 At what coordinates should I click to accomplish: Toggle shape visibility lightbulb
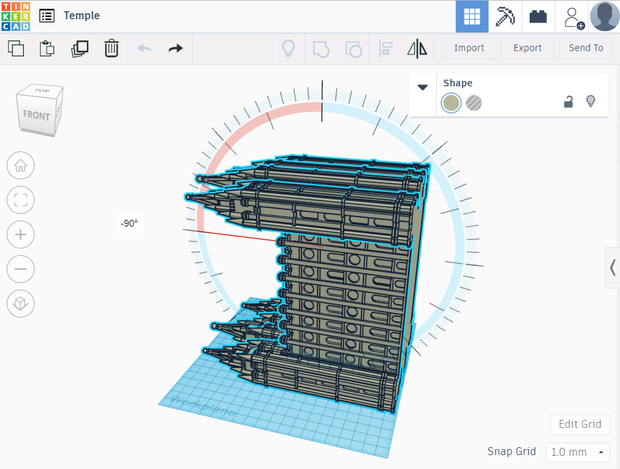(591, 101)
